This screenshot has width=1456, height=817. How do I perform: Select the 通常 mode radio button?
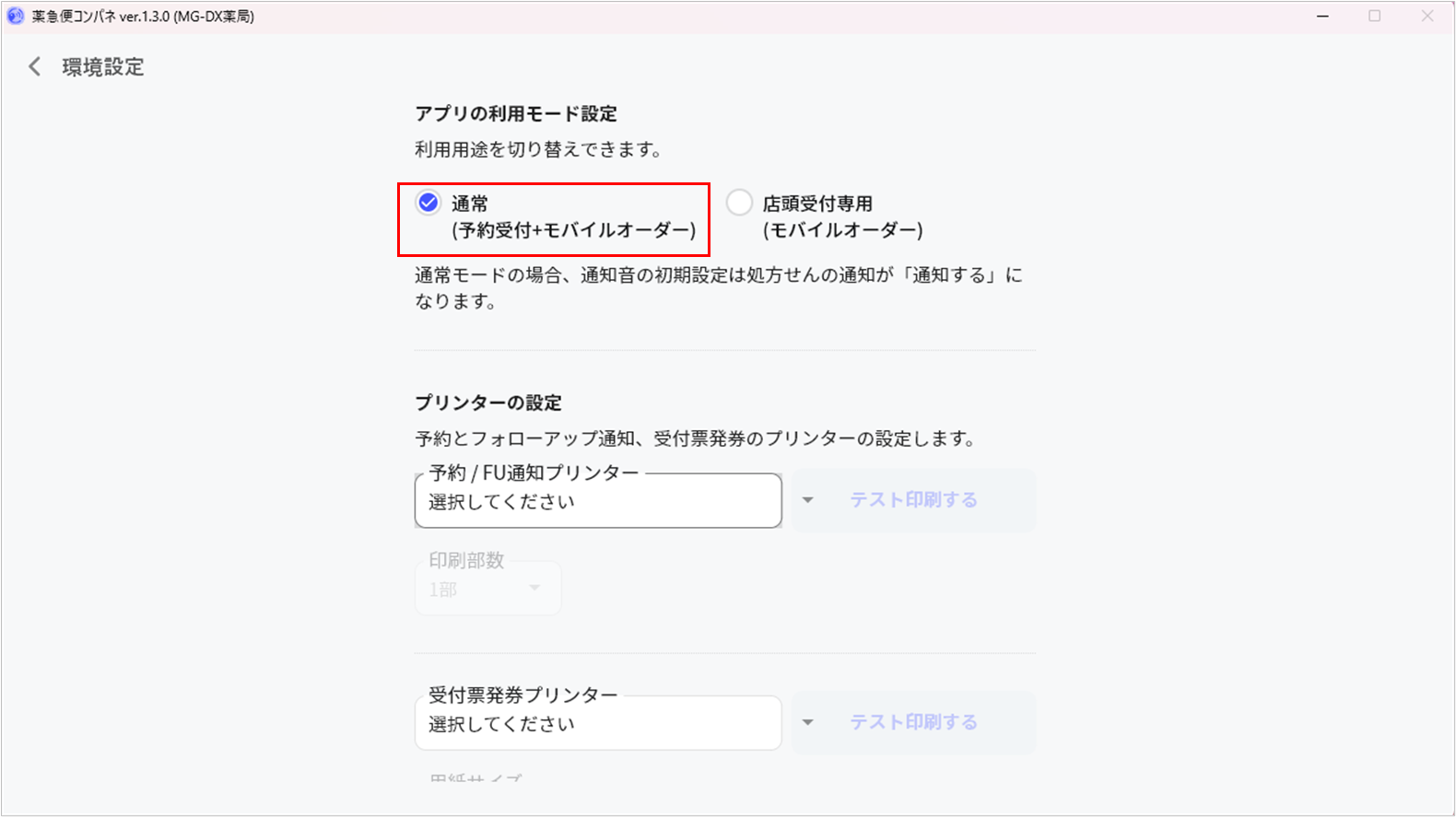pyautogui.click(x=429, y=203)
